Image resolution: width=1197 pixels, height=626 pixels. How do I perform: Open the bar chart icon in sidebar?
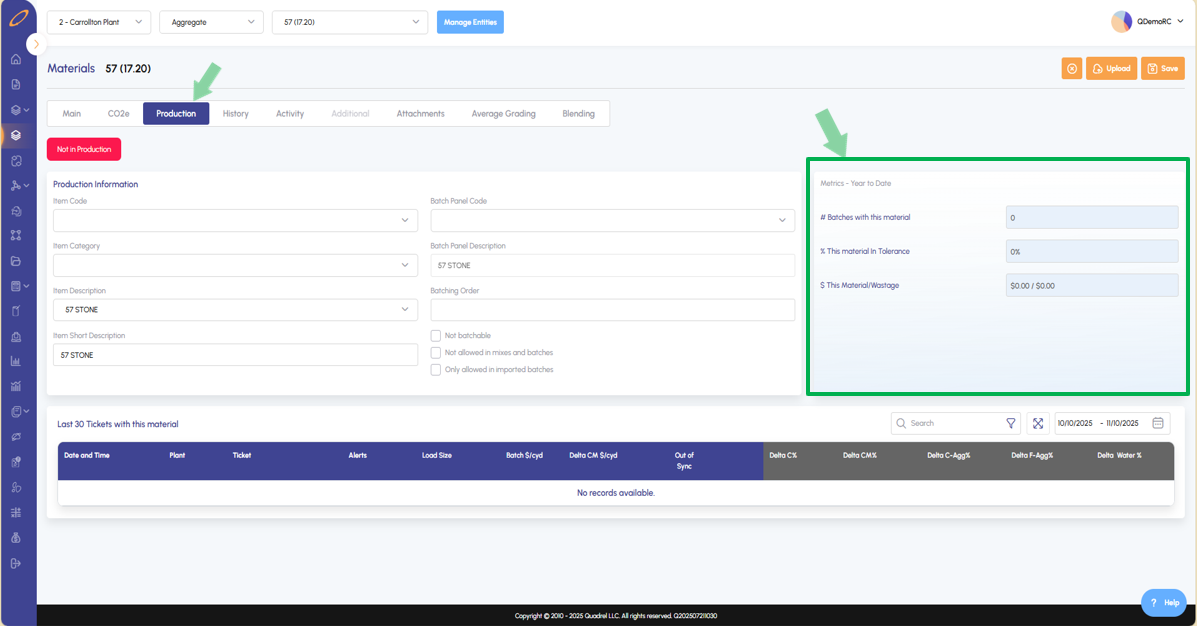coord(16,361)
